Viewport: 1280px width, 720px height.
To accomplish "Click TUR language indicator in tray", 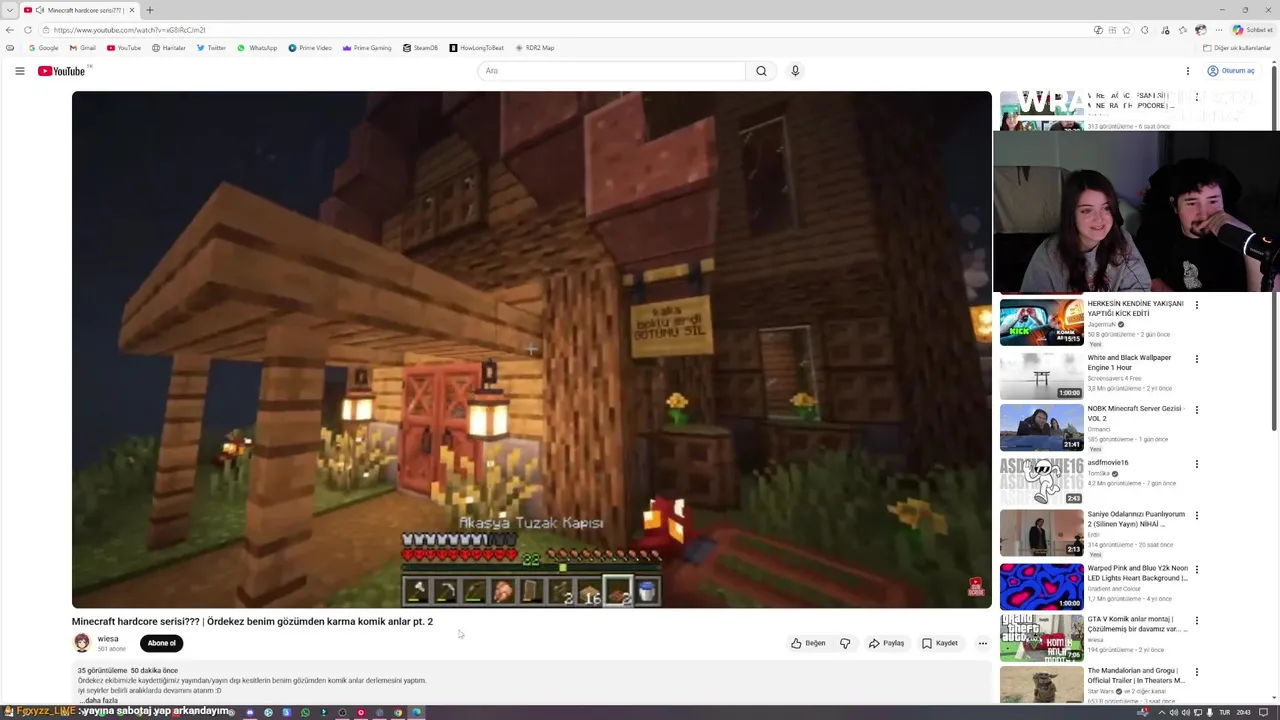I will click(1224, 712).
